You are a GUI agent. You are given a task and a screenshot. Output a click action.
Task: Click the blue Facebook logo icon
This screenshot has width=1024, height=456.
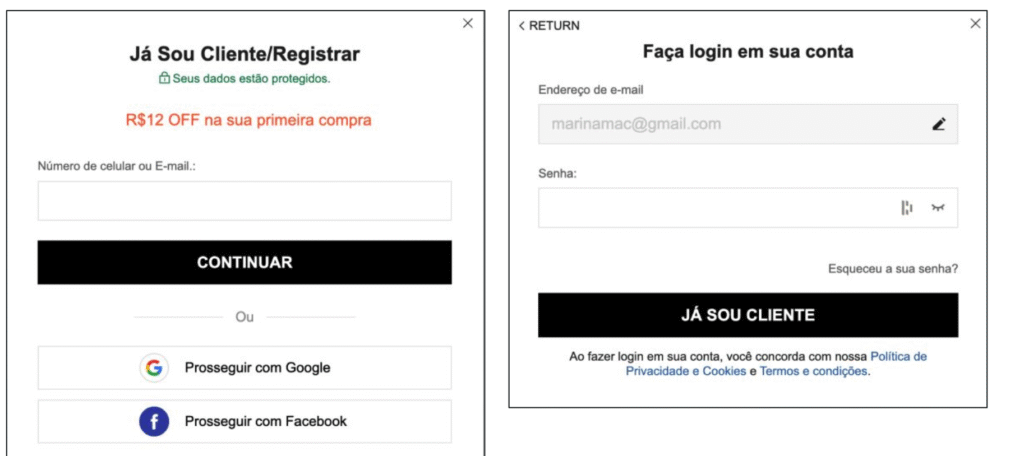point(154,421)
